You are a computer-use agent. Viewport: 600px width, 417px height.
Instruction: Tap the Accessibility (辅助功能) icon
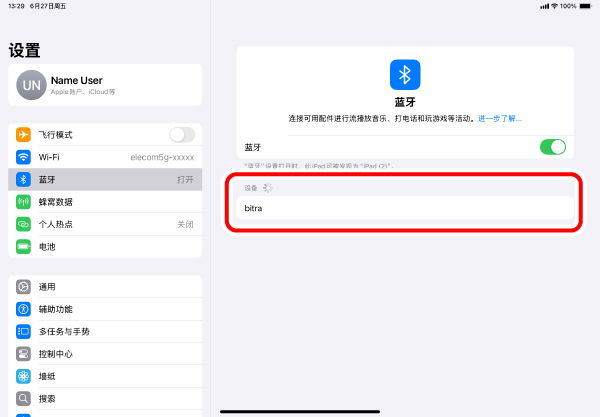tap(24, 309)
